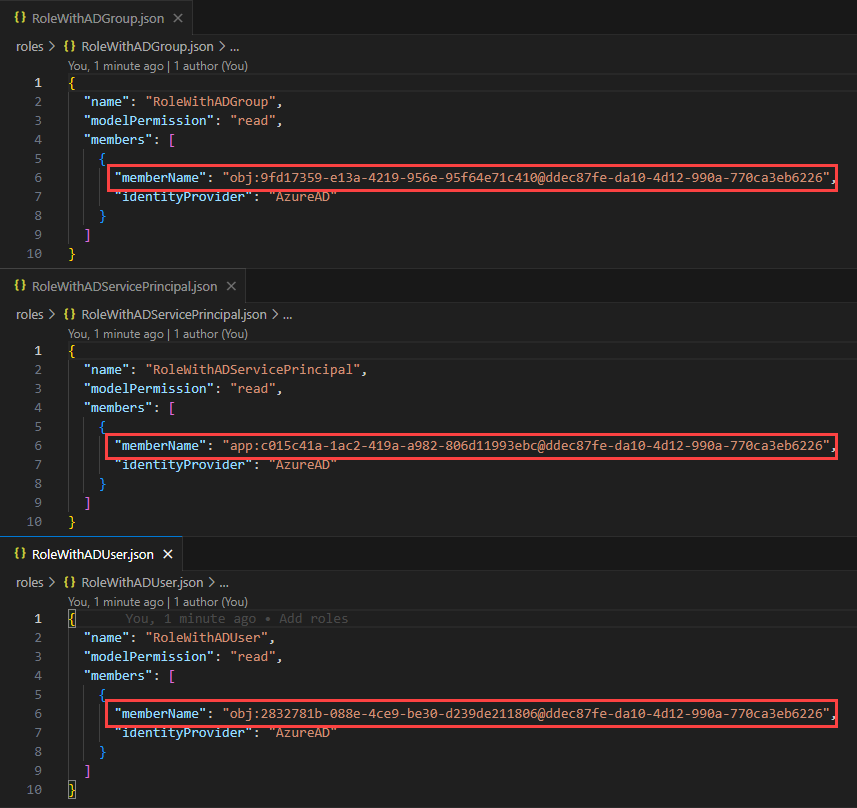Place cursor on "RoleWithADUser" name value in code
Image resolution: width=857 pixels, height=808 pixels.
tap(207, 637)
